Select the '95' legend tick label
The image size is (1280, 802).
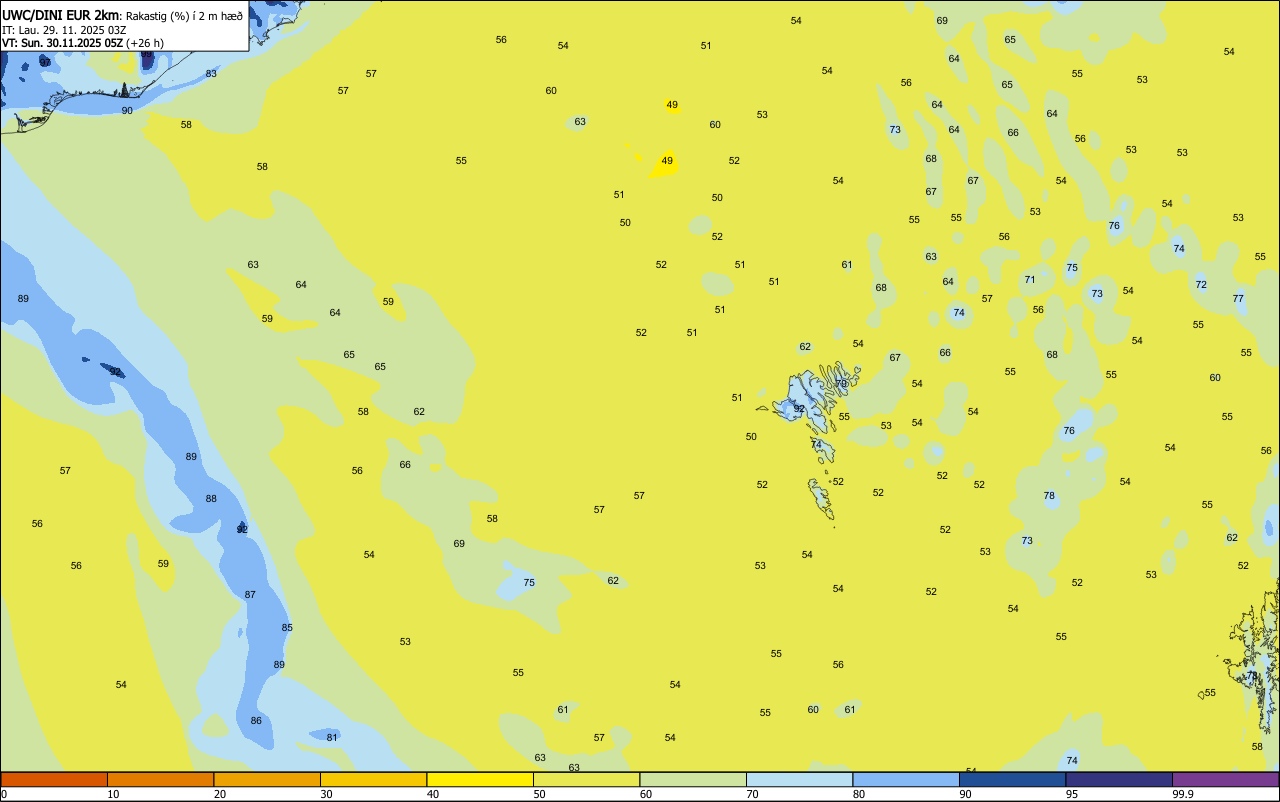pyautogui.click(x=1072, y=794)
